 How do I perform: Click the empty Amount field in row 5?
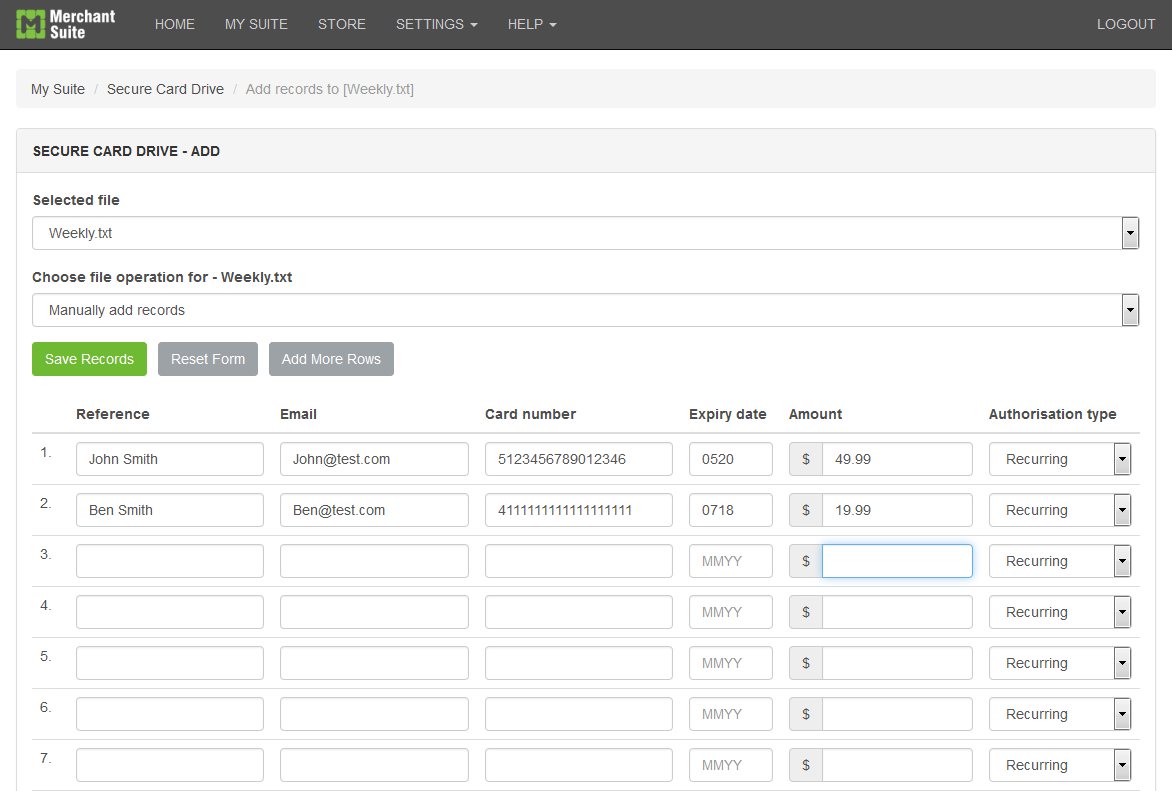897,663
